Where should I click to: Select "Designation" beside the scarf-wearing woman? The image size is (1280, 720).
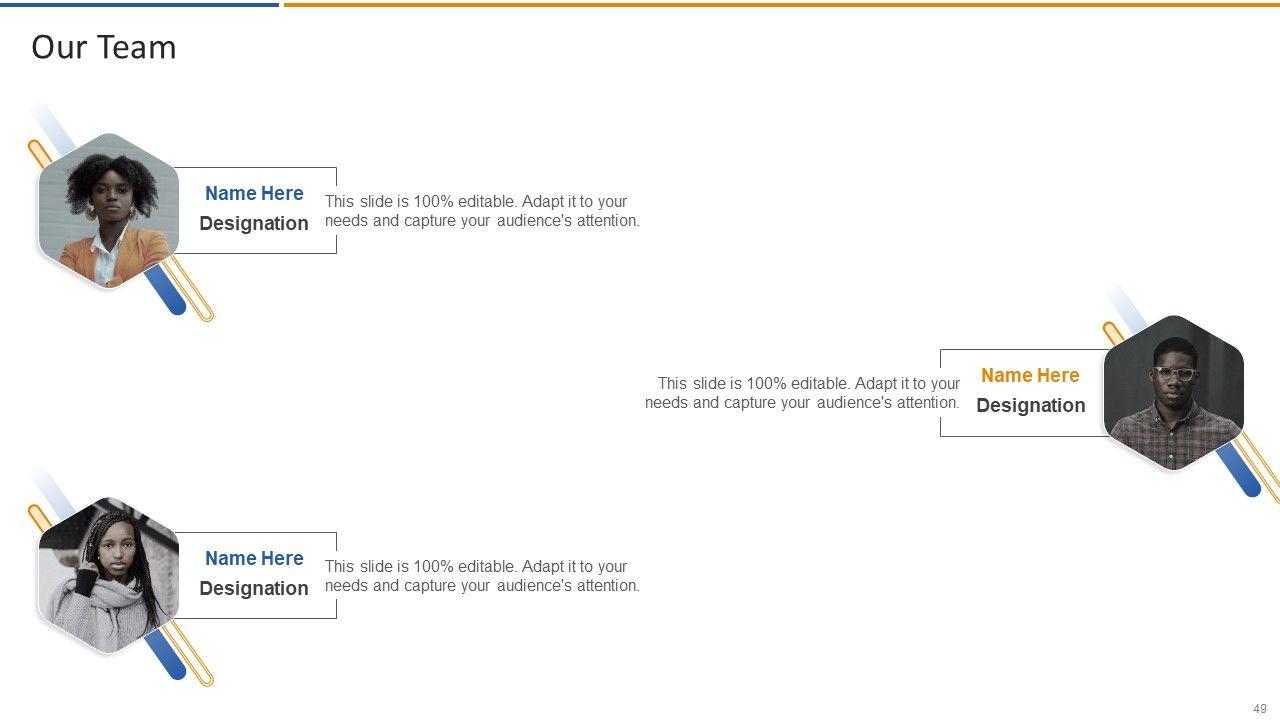coord(254,588)
